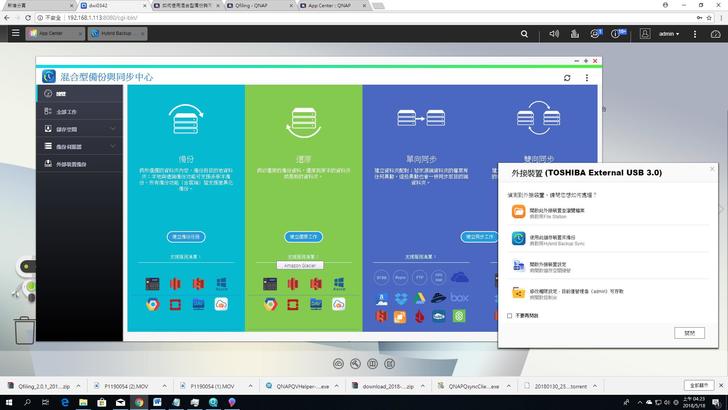Click the Hybrid Backup Sync clock icon in dialog
The image size is (728, 410).
point(518,238)
